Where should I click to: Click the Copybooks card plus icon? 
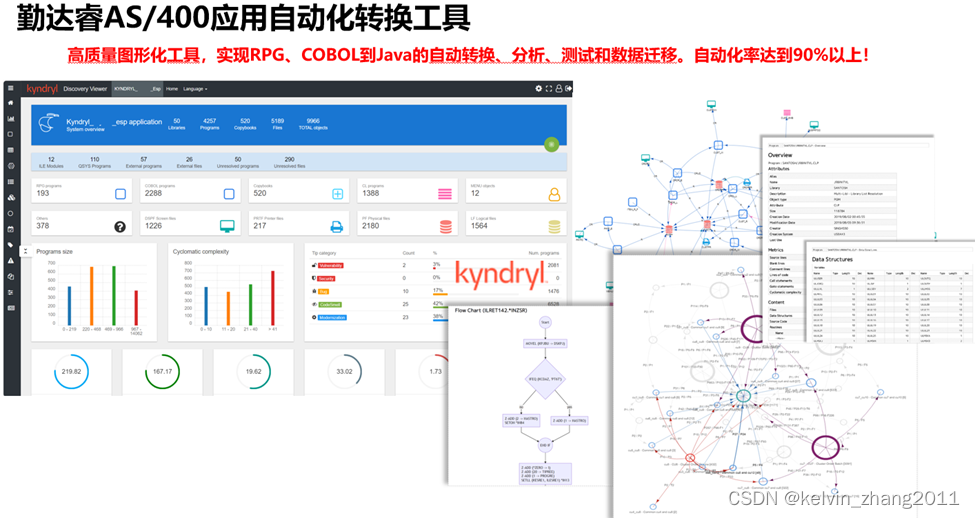tap(338, 194)
